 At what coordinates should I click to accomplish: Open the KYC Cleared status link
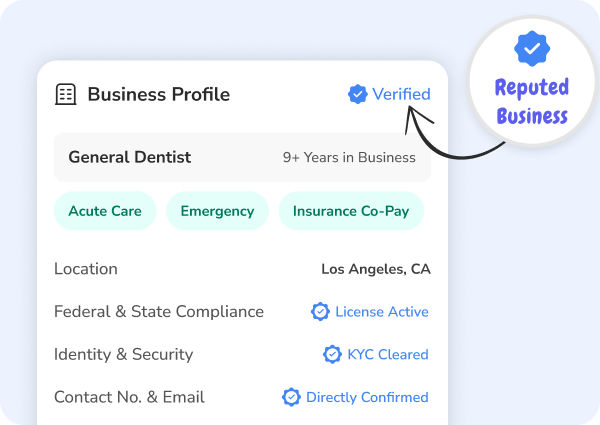tap(388, 354)
